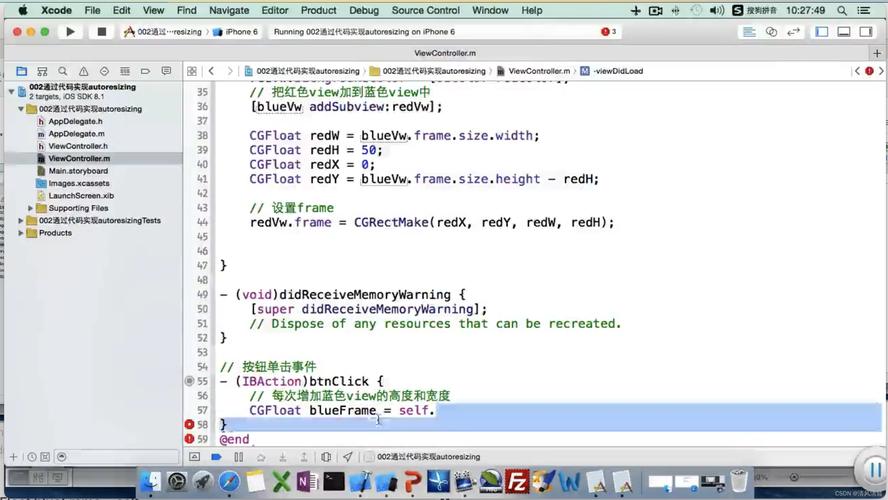888x500 pixels.
Task: Open the Find navigator tab
Action: [x=63, y=71]
